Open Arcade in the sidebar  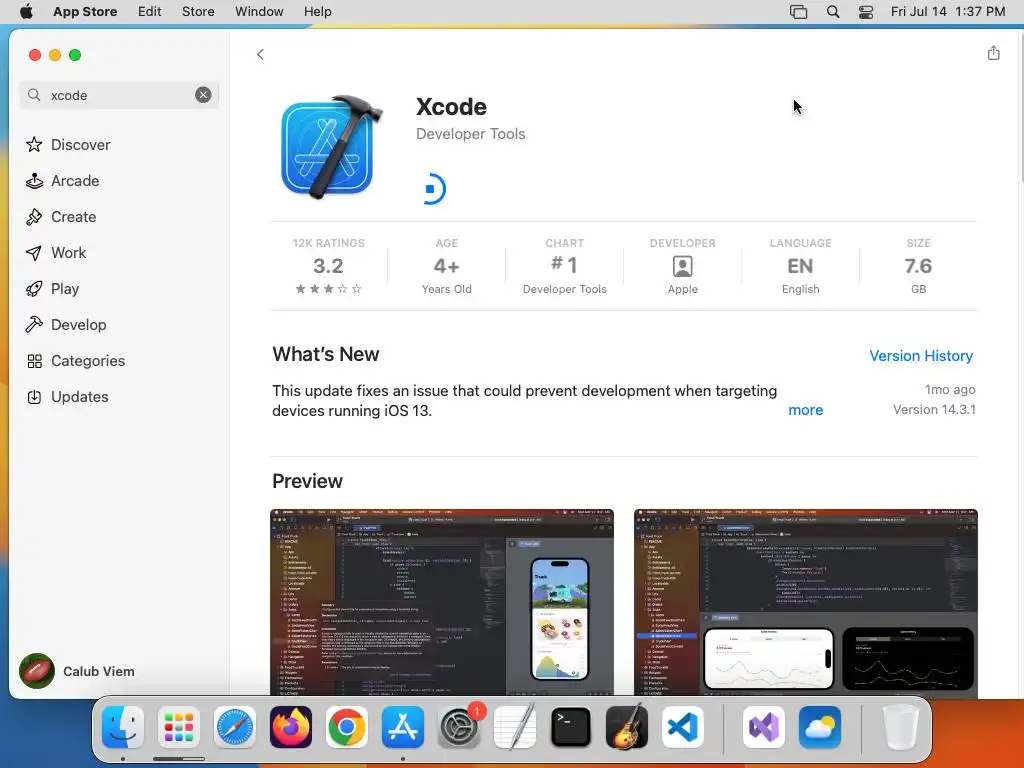(x=63, y=181)
